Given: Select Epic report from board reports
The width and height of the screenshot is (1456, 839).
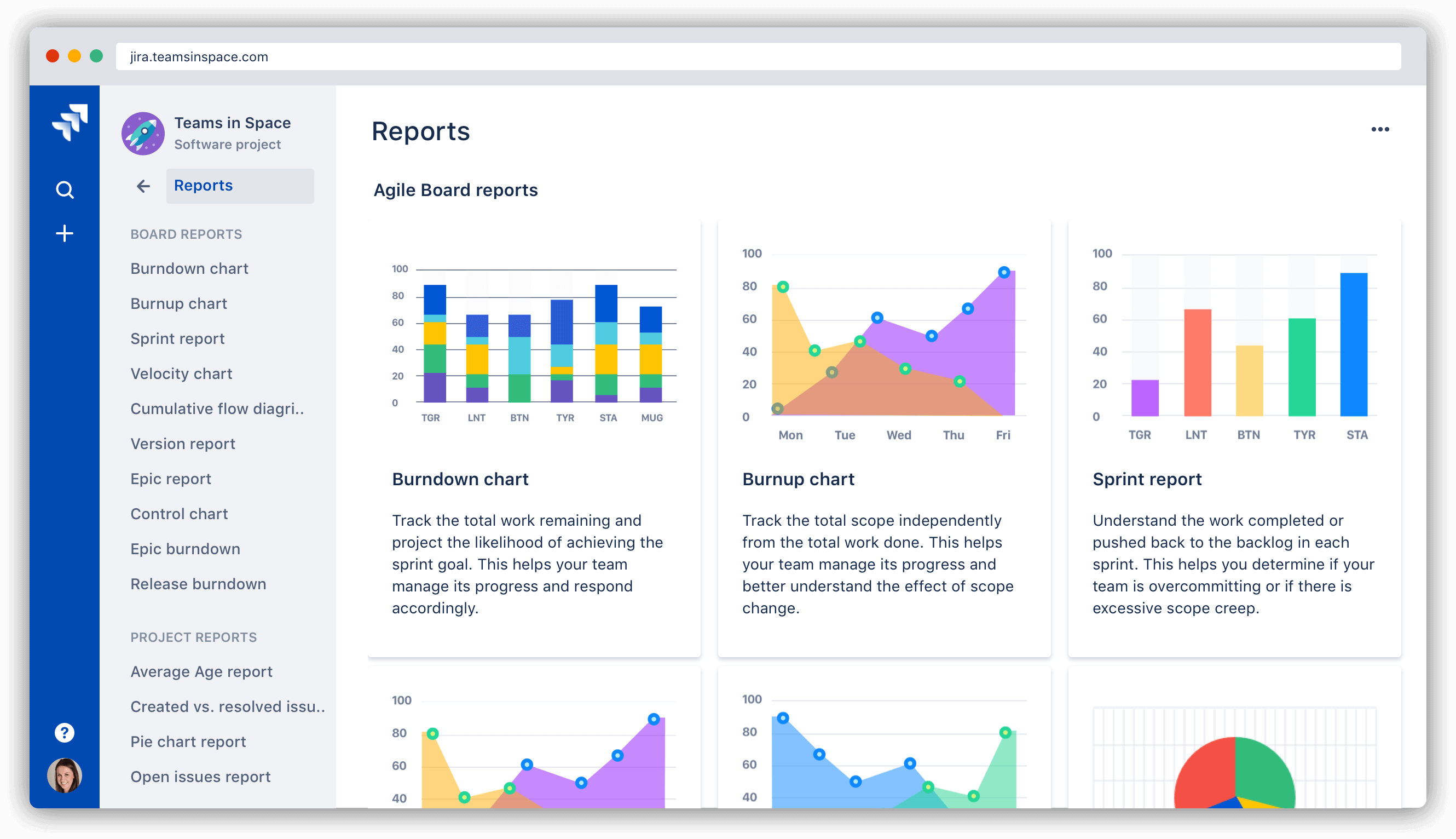Looking at the screenshot, I should 170,477.
